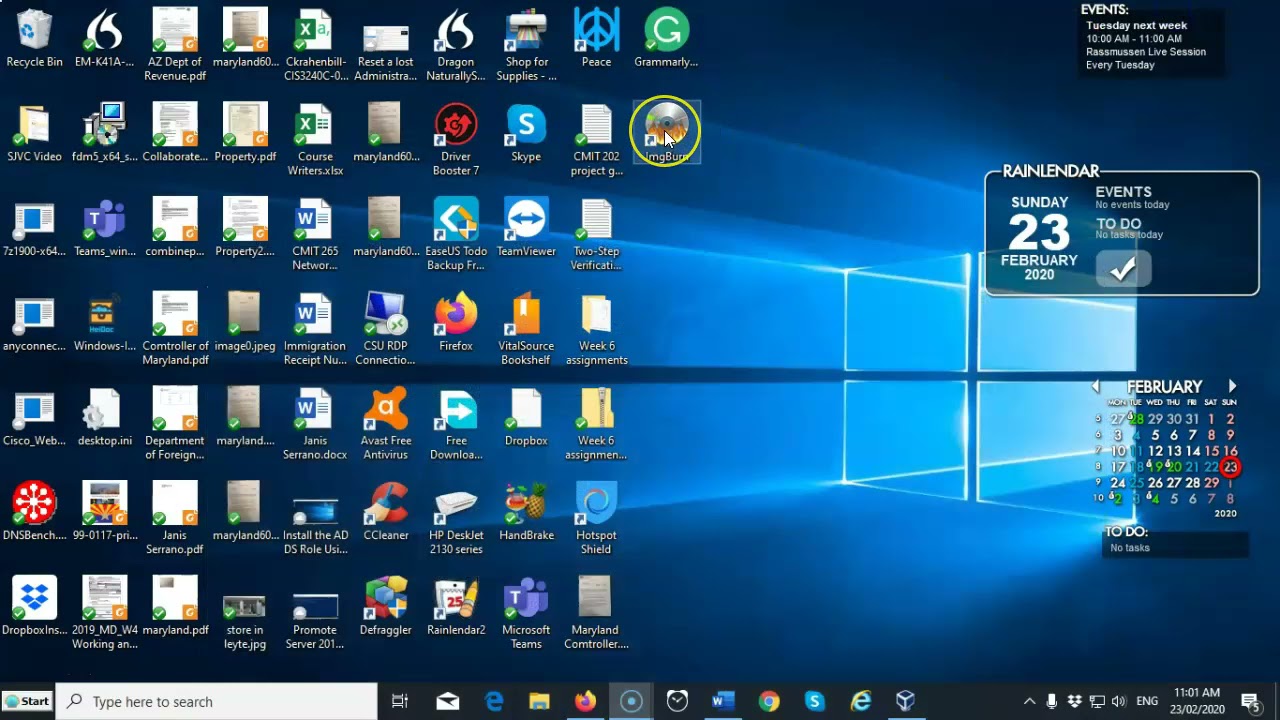
Task: Open Hotspot Shield desktop shortcut
Action: click(x=596, y=518)
